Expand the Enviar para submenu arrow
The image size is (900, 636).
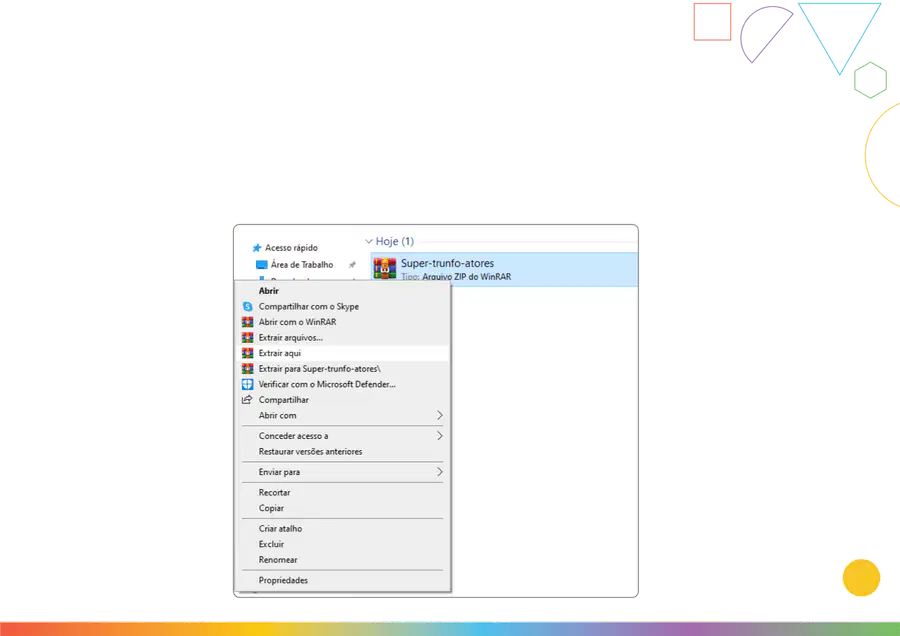[440, 472]
